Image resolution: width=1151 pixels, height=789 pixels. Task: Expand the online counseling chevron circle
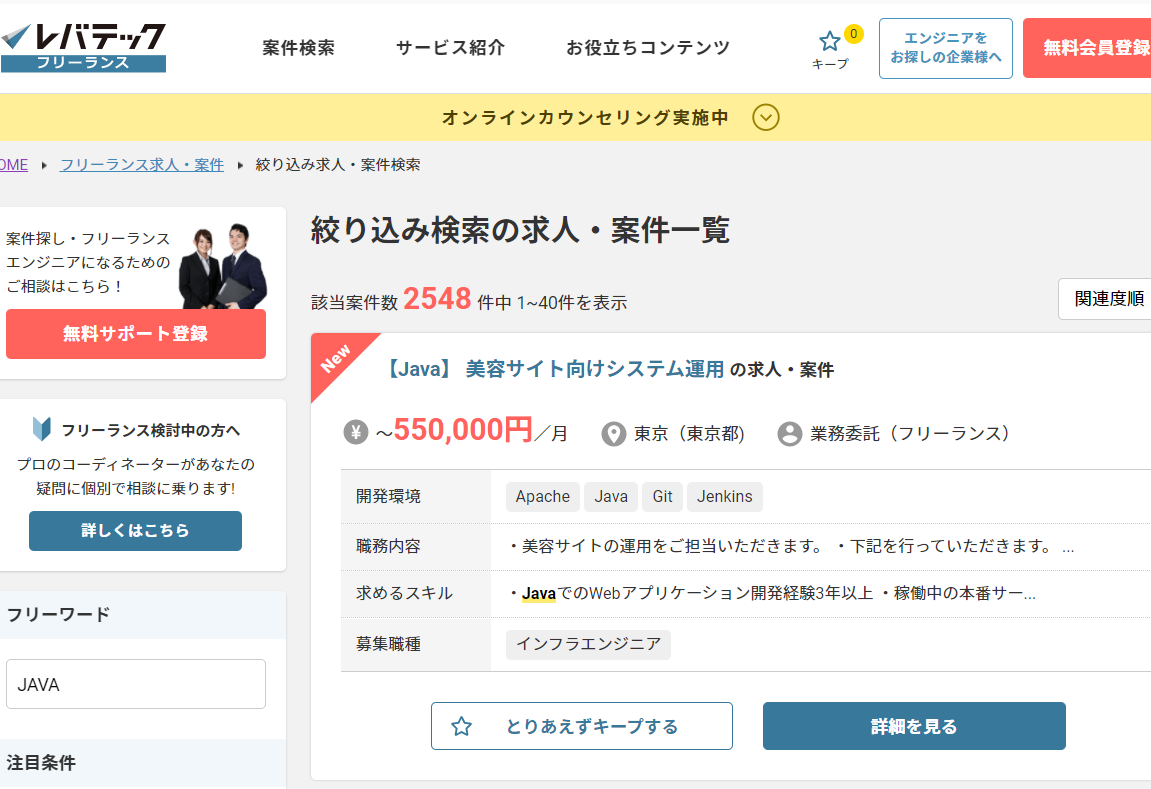765,118
